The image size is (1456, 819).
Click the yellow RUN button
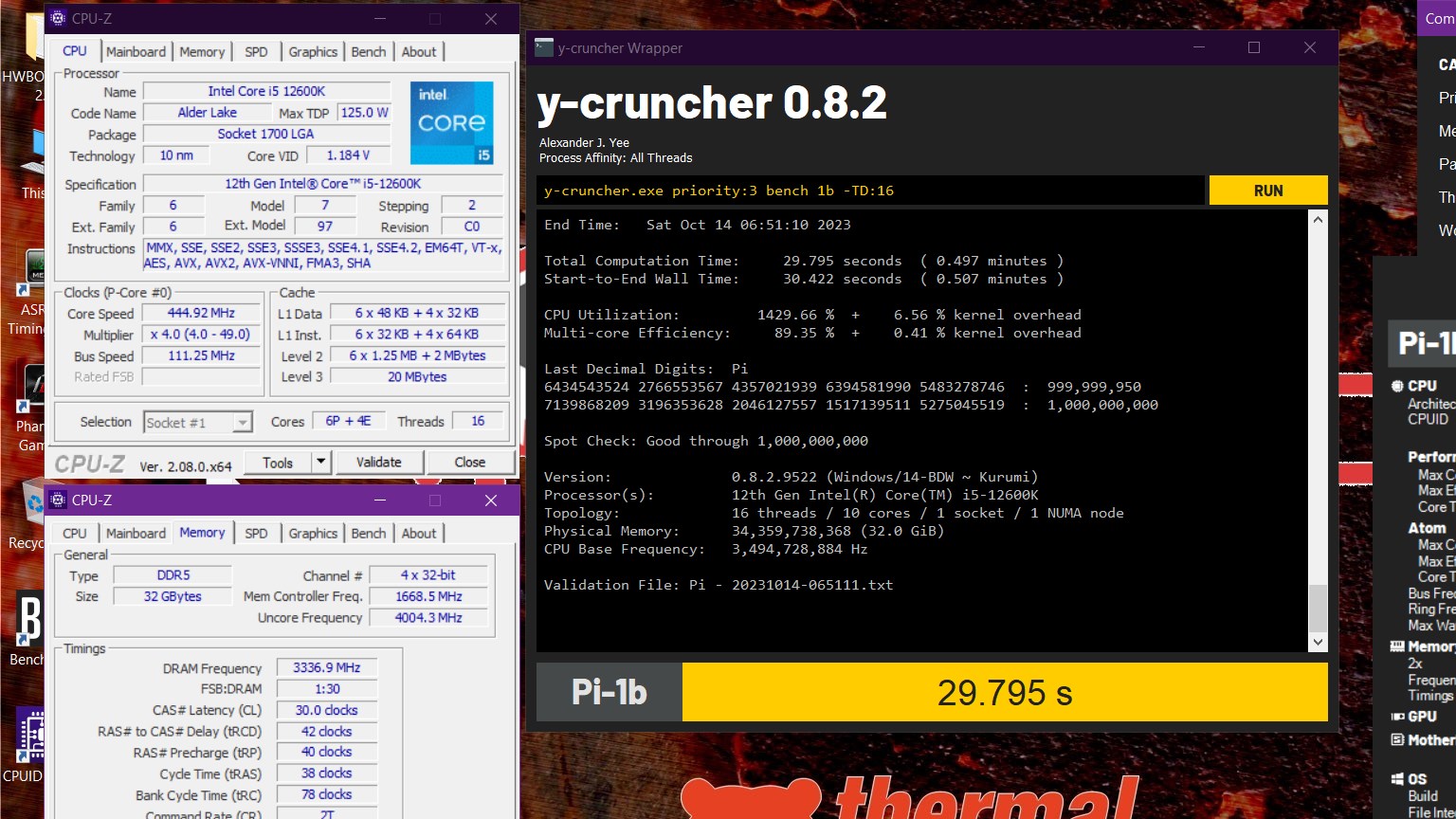[x=1268, y=191]
